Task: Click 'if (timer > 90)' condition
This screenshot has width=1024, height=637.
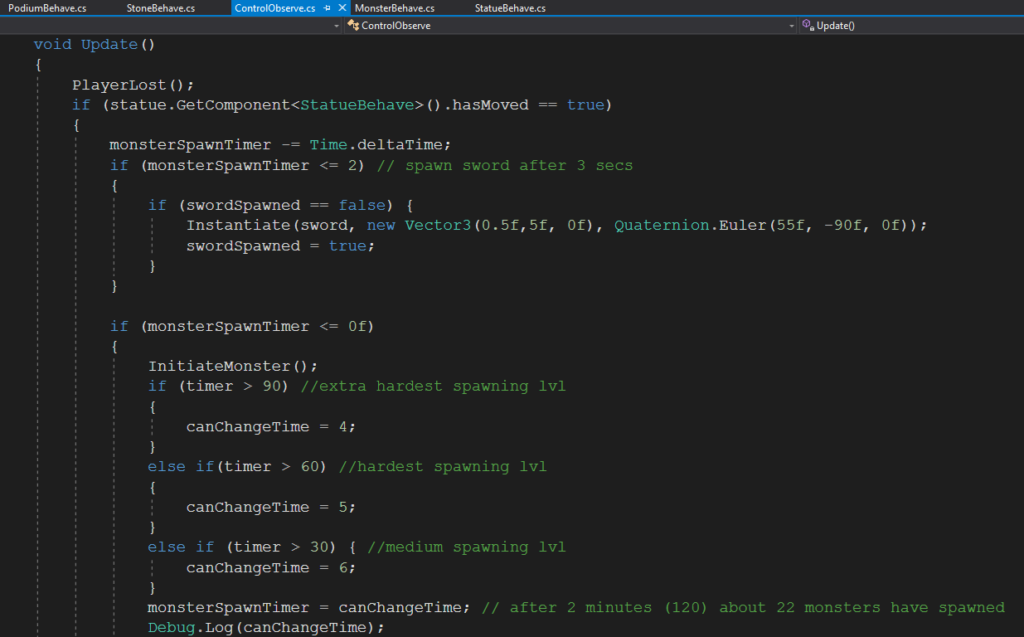Action: 218,386
